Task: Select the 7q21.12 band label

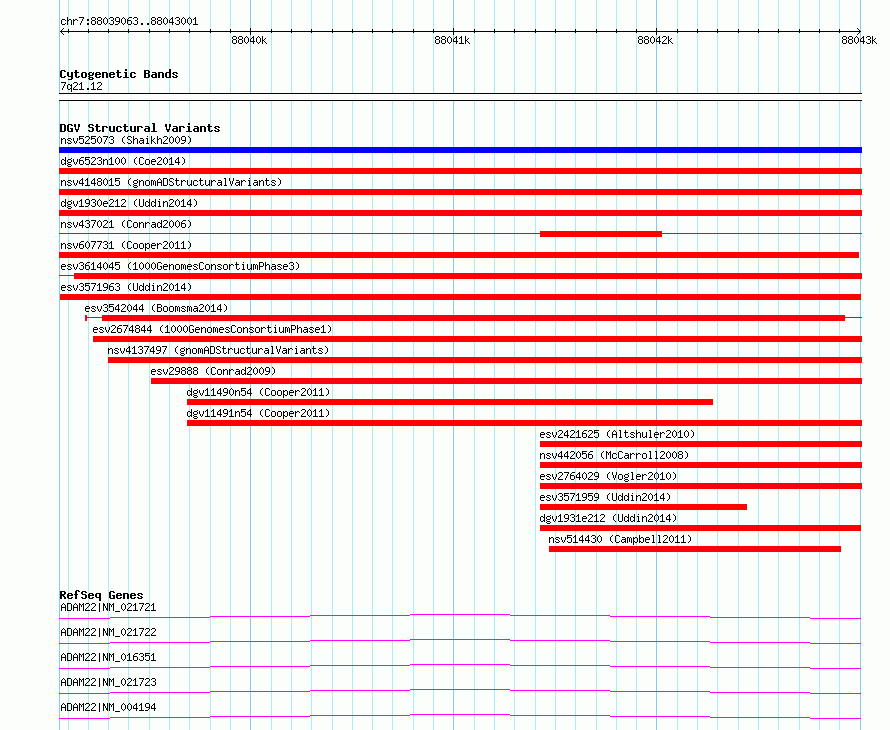Action: click(81, 86)
